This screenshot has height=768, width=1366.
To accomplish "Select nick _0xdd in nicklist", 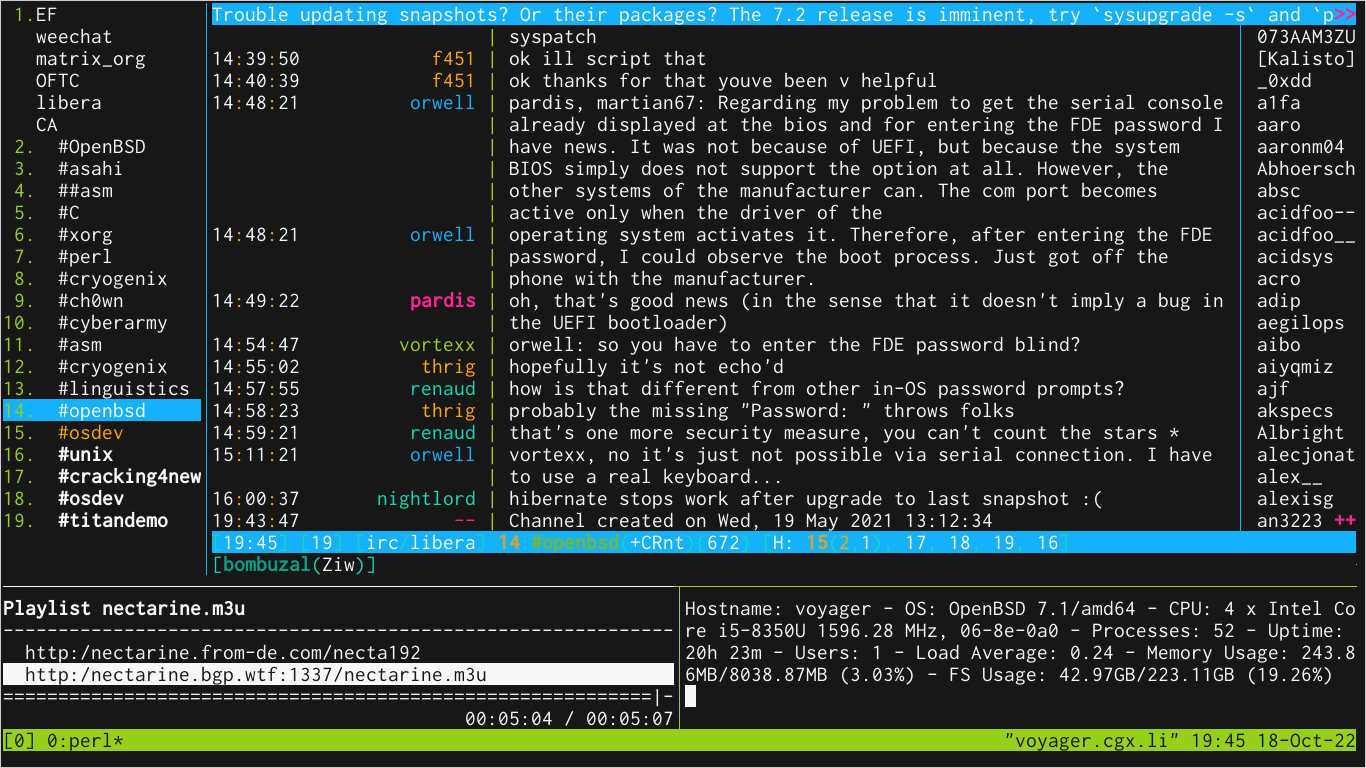I will tap(1285, 81).
